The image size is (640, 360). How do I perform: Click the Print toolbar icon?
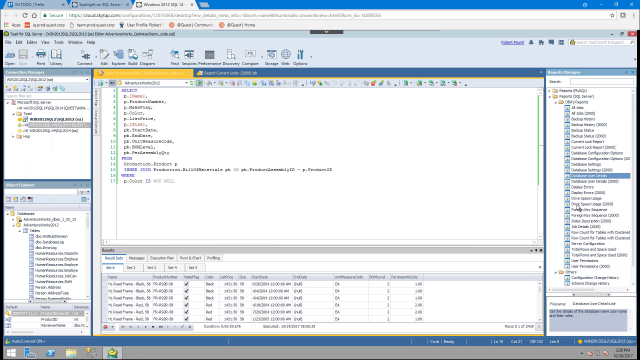pyautogui.click(x=41, y=57)
